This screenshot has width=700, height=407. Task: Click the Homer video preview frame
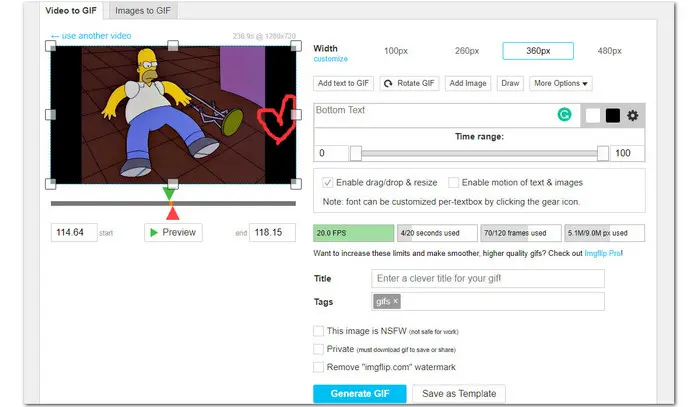click(173, 115)
